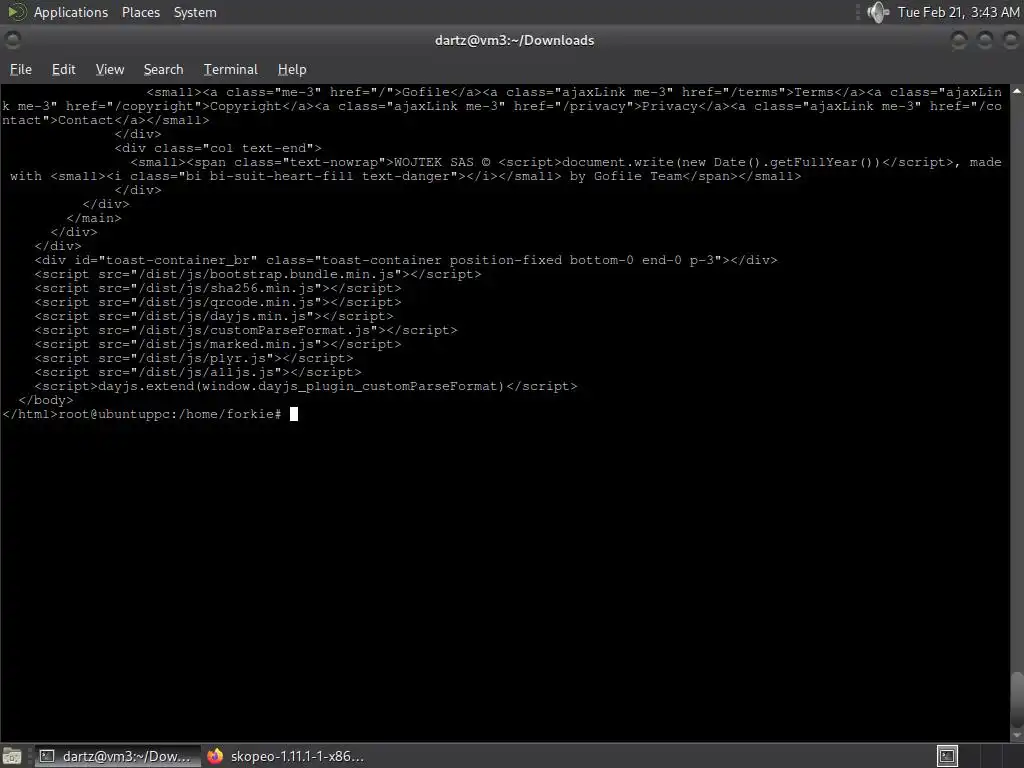Click the 'toast-container_br' div line
Screen dimensions: 1024x768
click(406, 260)
